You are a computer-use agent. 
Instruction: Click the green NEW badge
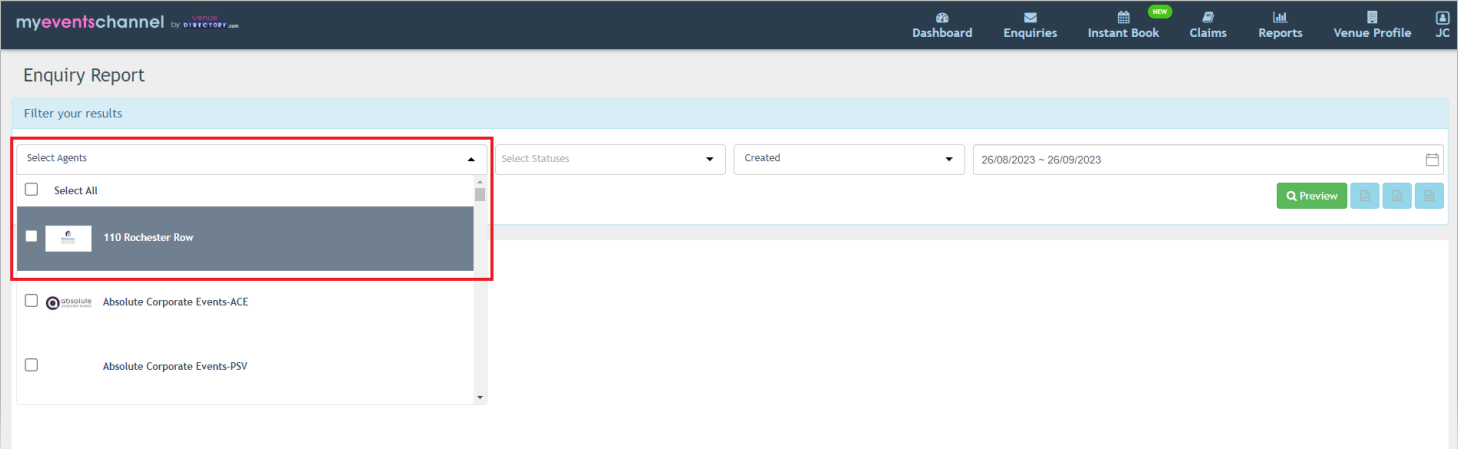click(1159, 12)
